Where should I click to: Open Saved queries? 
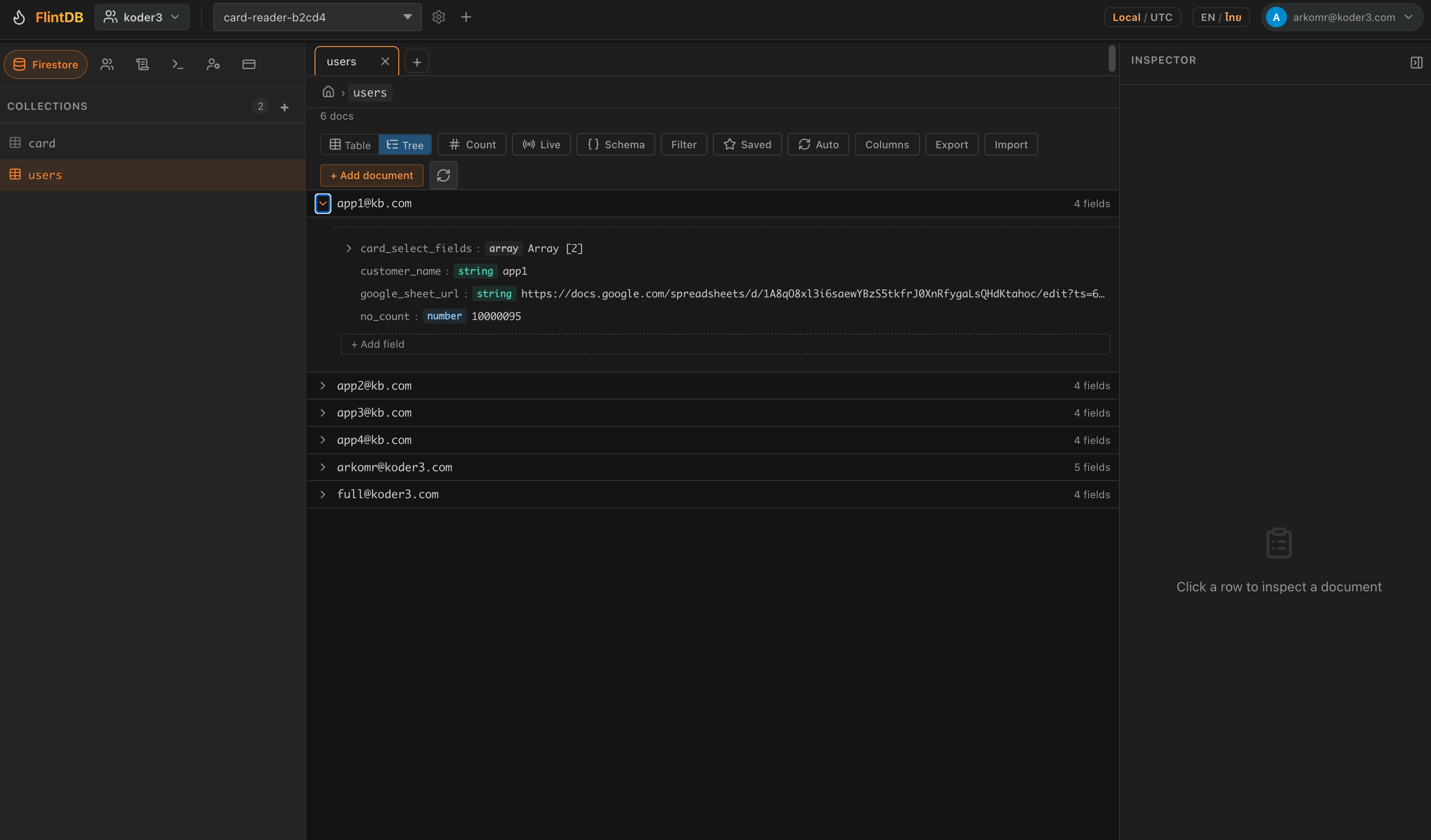tap(747, 145)
